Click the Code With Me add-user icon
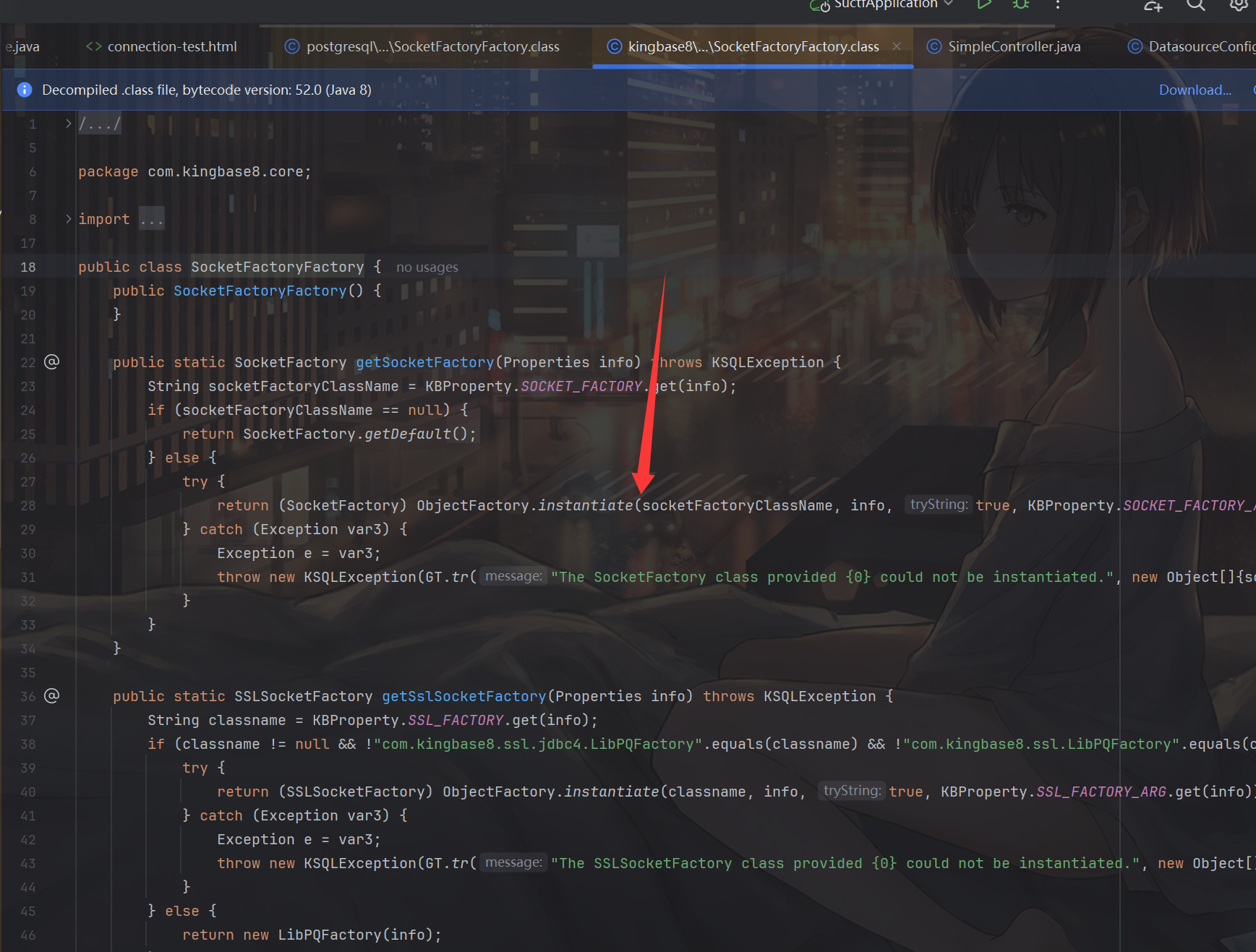The image size is (1256, 952). tap(1153, 5)
